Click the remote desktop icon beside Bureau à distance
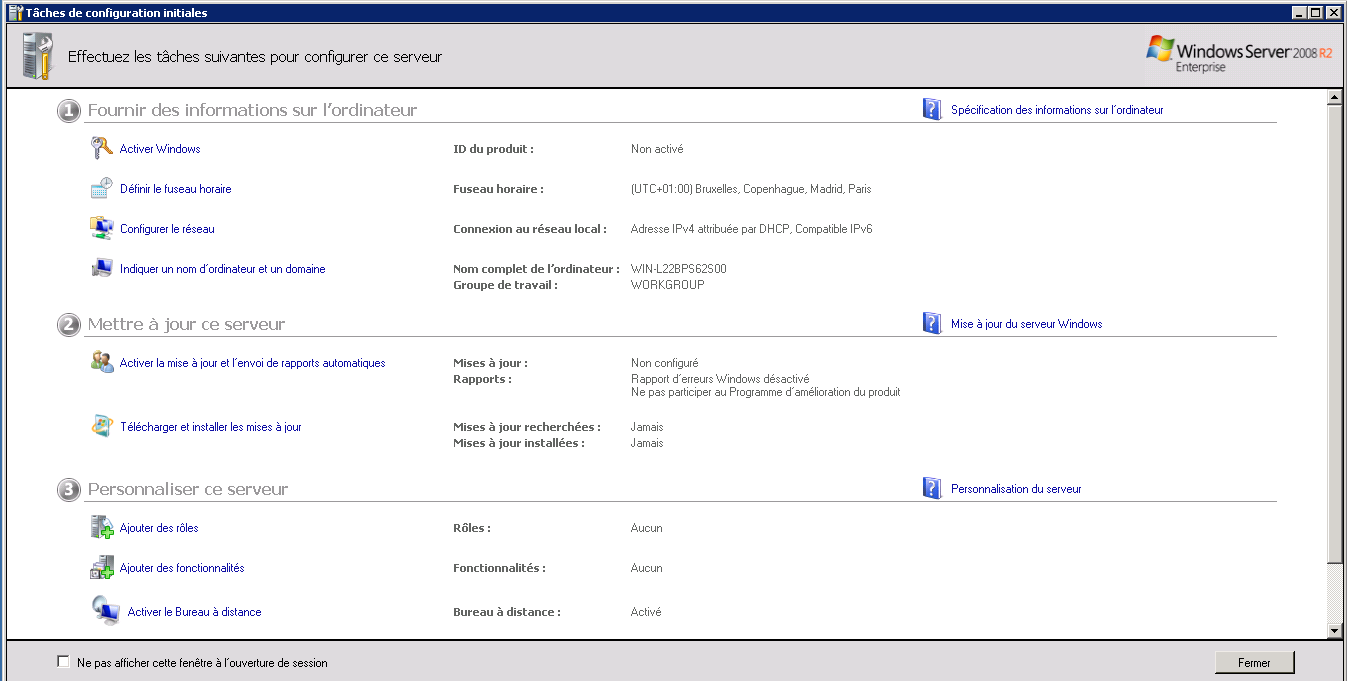The image size is (1347, 681). point(106,611)
